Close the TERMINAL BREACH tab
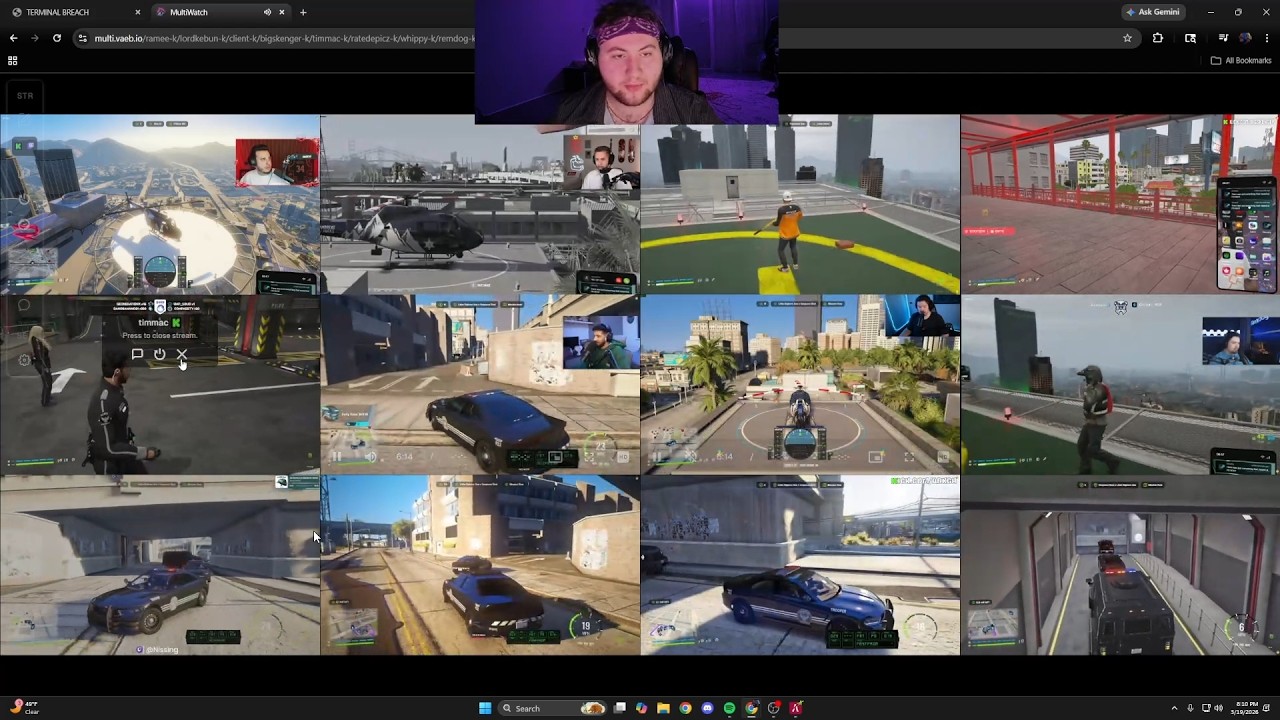This screenshot has height=720, width=1280. pyautogui.click(x=137, y=12)
